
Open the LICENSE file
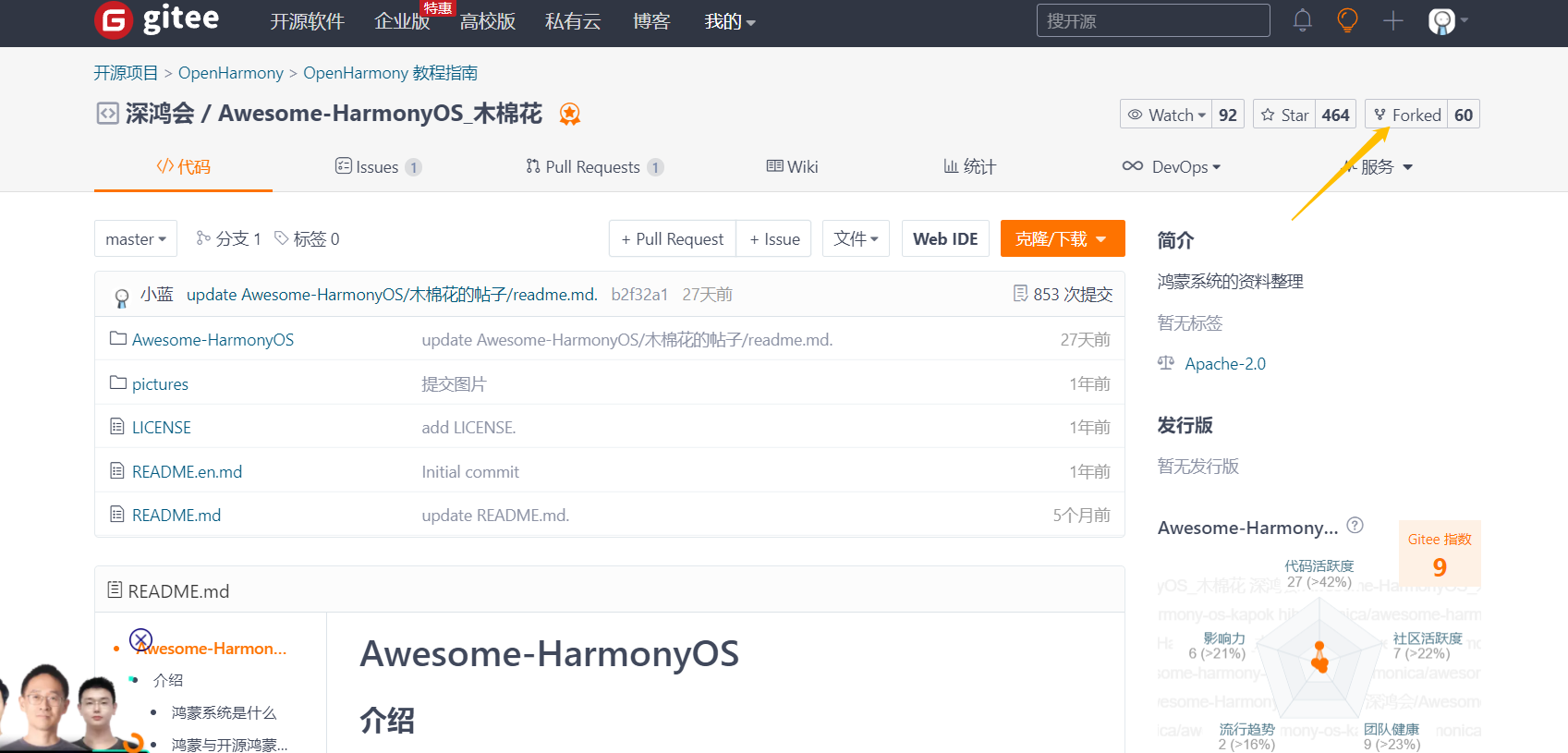[x=162, y=428]
